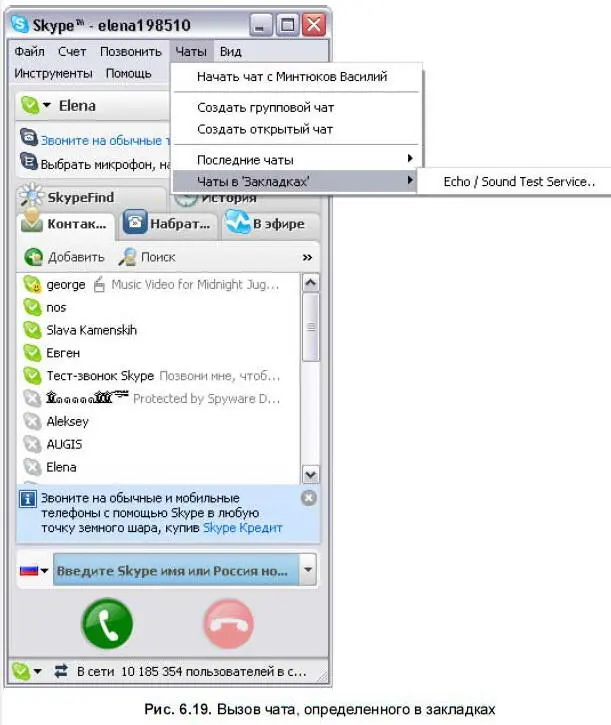The width and height of the screenshot is (611, 725).
Task: Open the SkypeFind tab icon
Action: 31,196
